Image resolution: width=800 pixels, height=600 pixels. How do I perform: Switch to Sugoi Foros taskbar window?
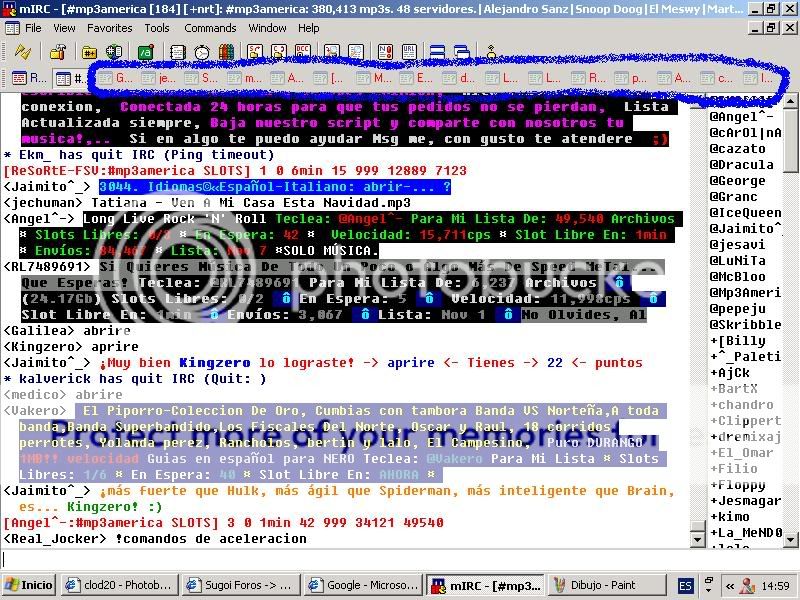pyautogui.click(x=241, y=585)
